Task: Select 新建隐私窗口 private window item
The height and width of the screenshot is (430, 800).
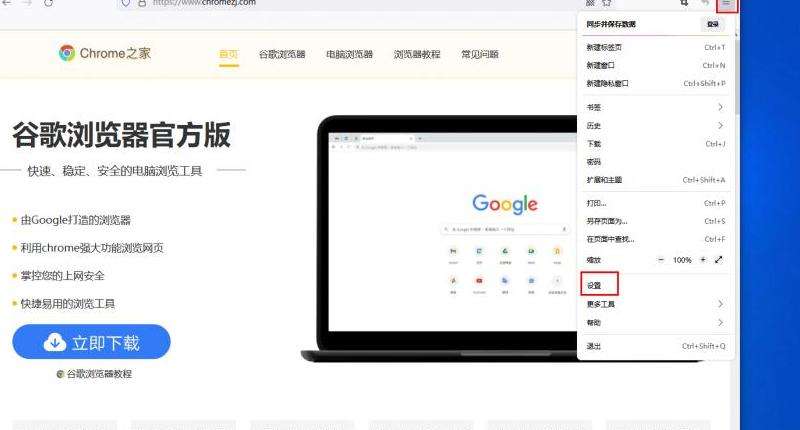Action: coord(655,83)
